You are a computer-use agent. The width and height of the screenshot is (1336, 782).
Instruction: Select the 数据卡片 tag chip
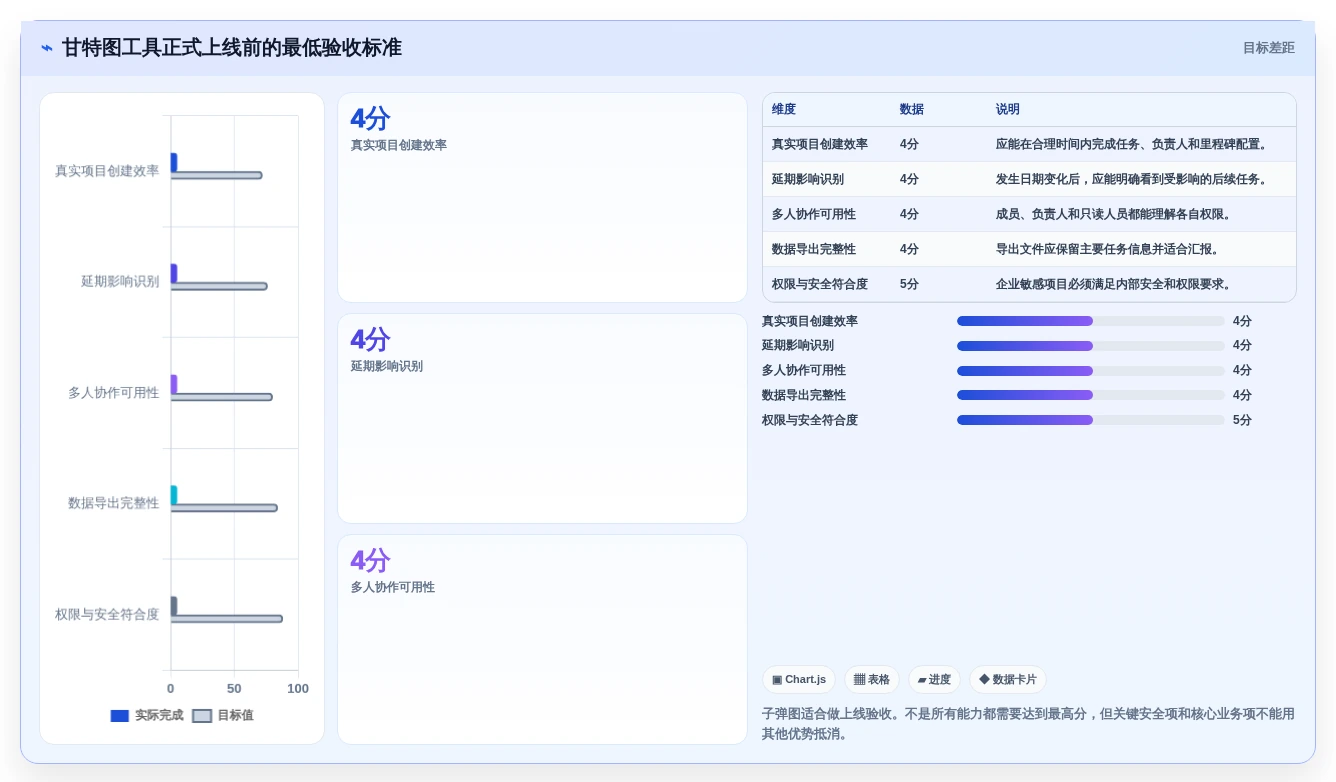coord(1007,680)
